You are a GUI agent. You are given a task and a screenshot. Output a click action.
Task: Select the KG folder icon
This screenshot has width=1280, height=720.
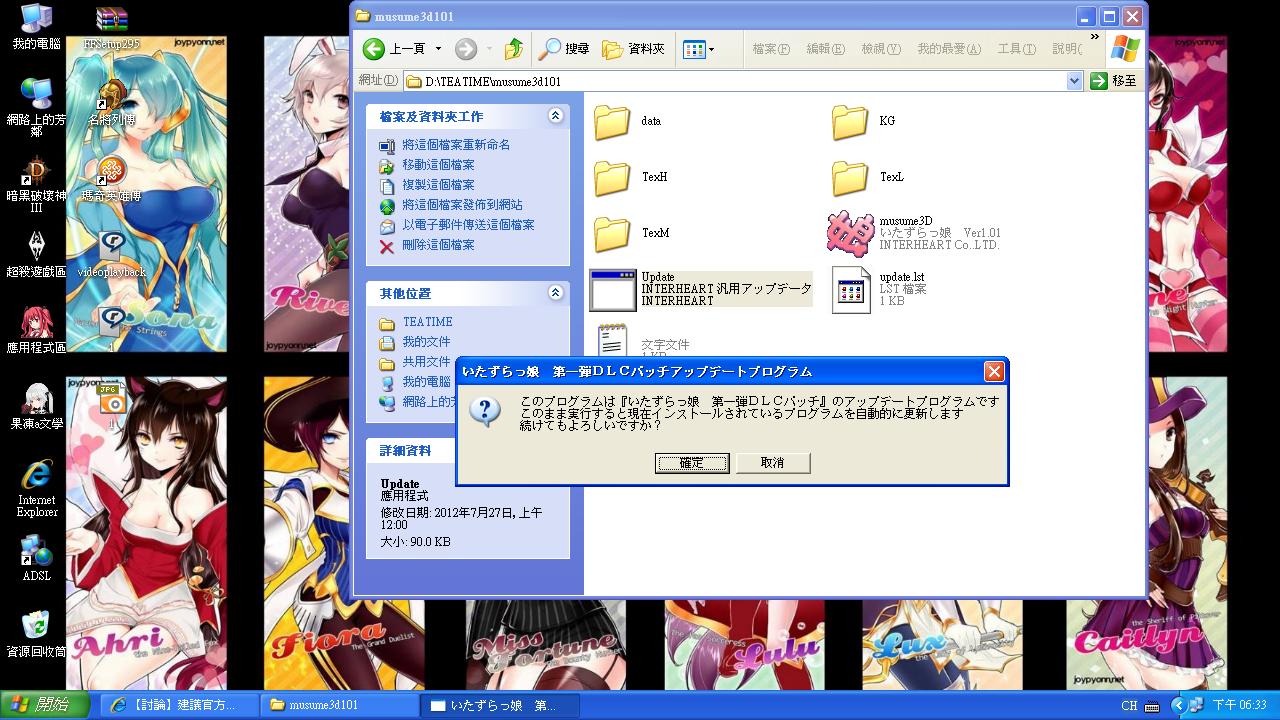(x=850, y=122)
